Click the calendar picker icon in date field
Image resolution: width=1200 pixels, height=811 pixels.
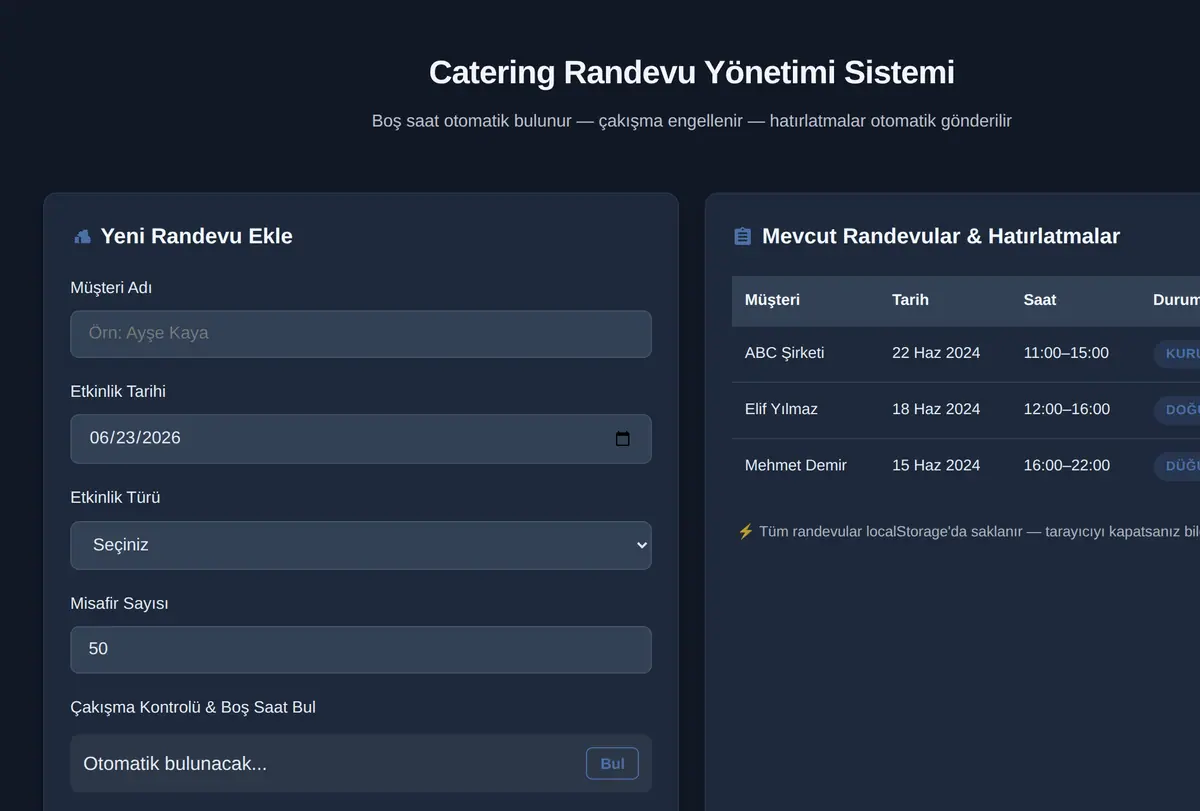622,439
